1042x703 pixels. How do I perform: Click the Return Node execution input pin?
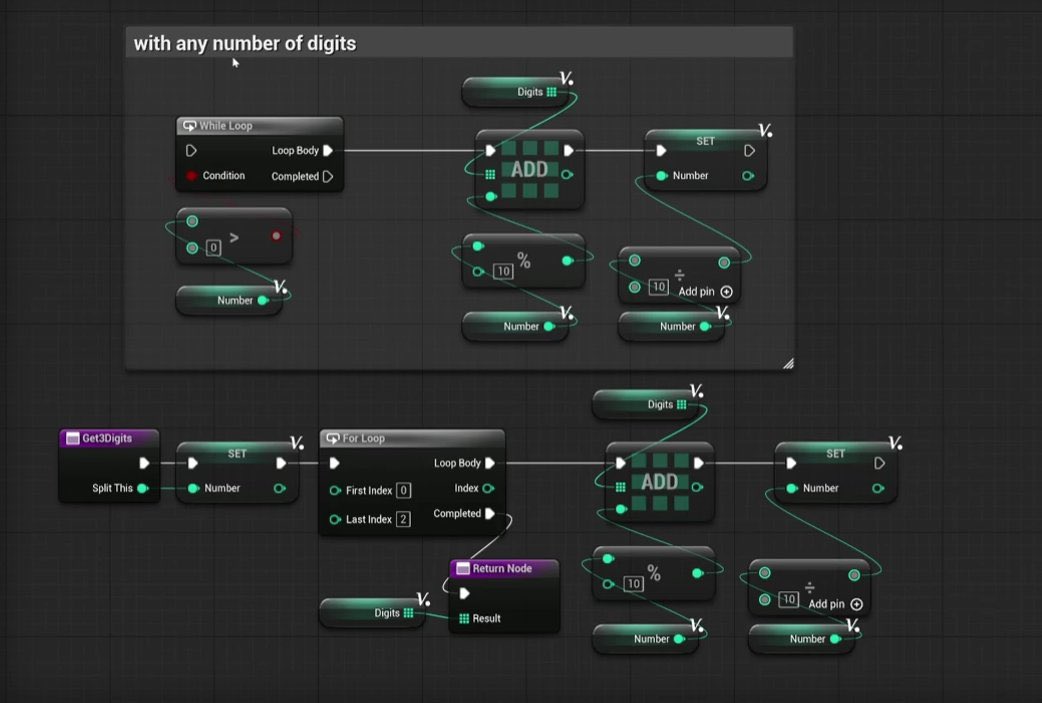pyautogui.click(x=465, y=593)
